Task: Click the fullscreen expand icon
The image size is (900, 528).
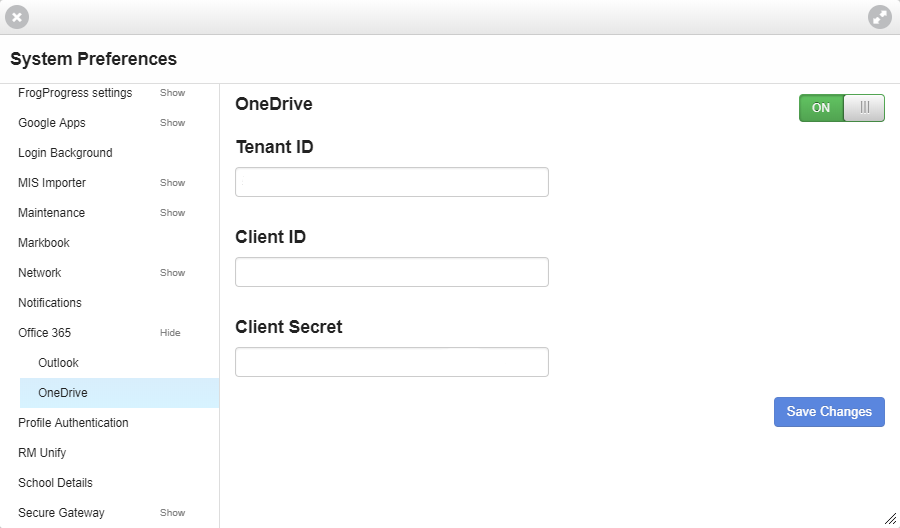Action: point(880,17)
